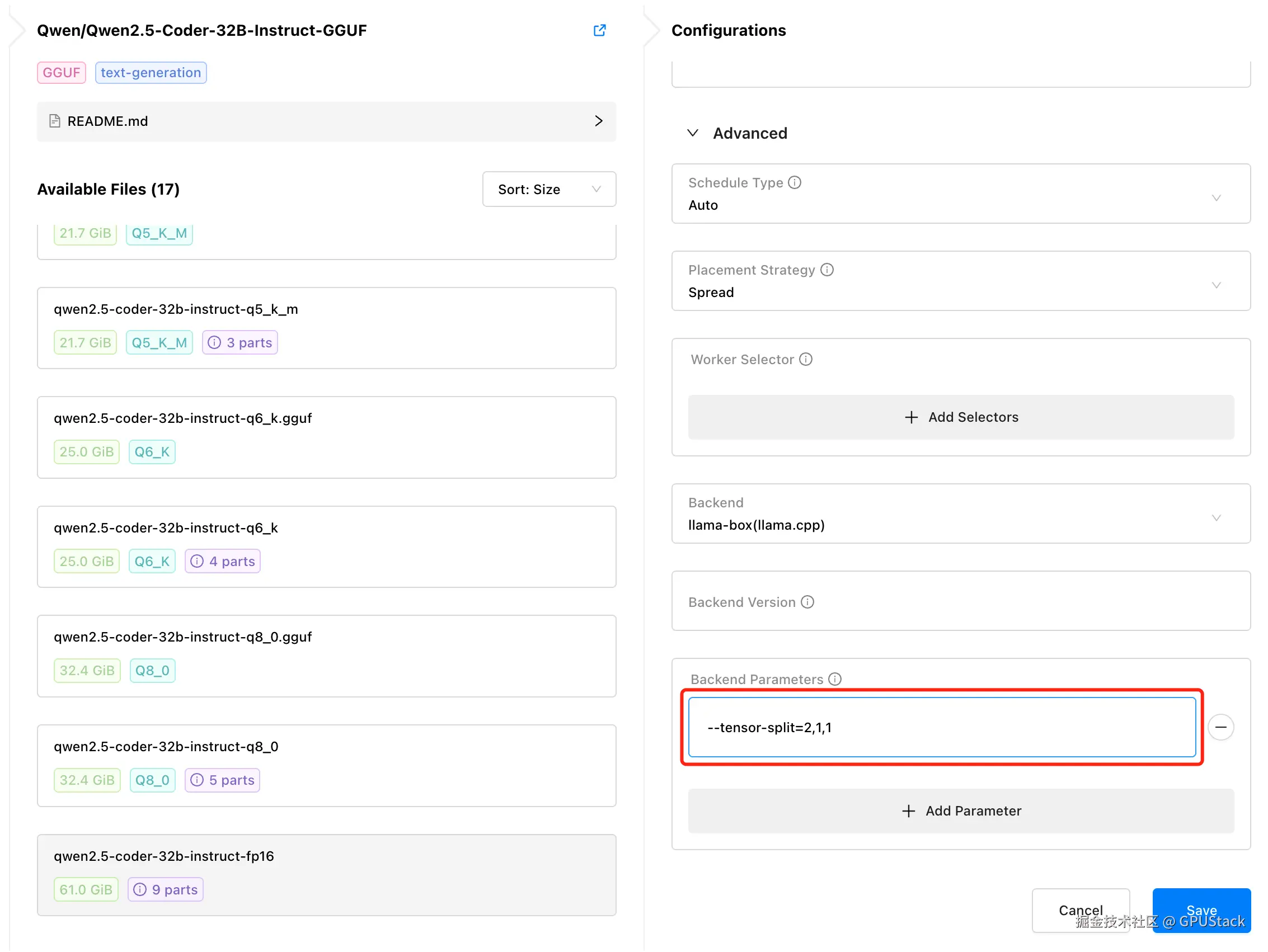
Task: Click the 5 parts info icon
Action: coord(196,780)
